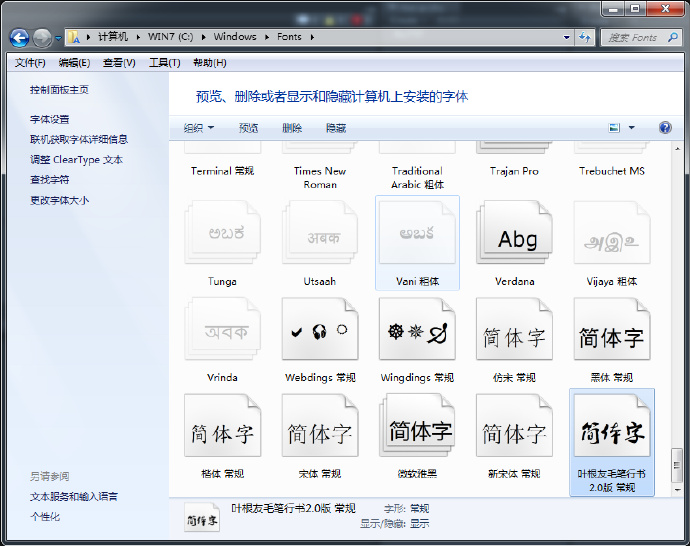The width and height of the screenshot is (690, 546).
Task: Click the Terminal 常规 font label
Action: click(x=223, y=171)
